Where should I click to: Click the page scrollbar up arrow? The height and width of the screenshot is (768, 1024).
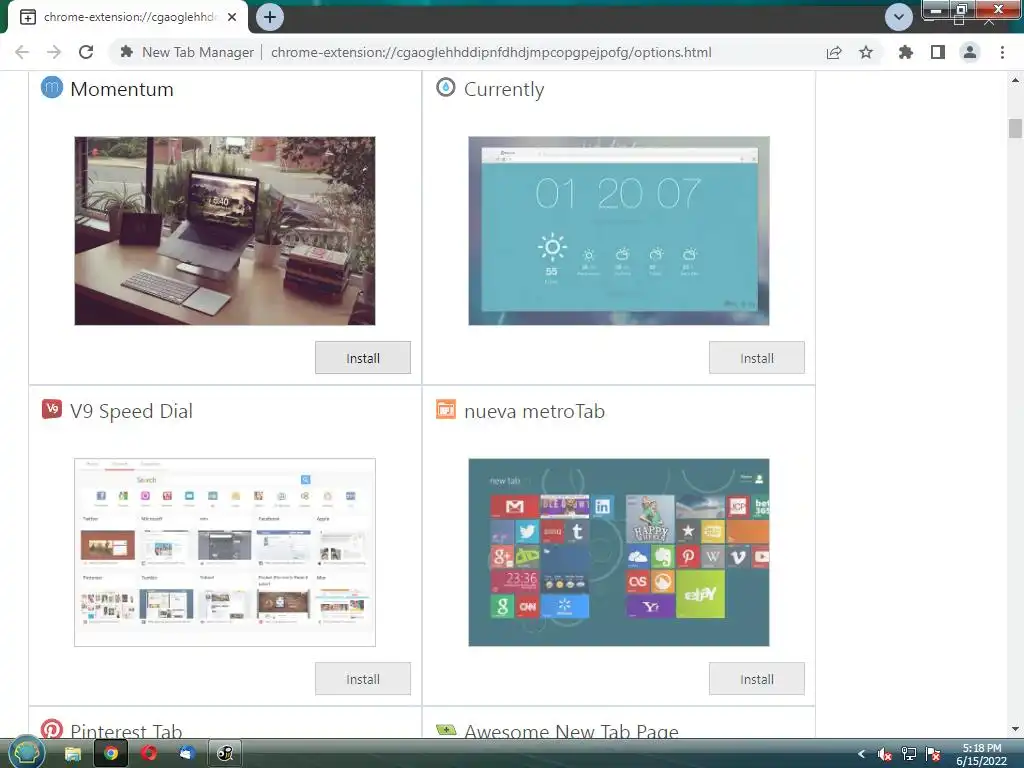pos(1015,80)
